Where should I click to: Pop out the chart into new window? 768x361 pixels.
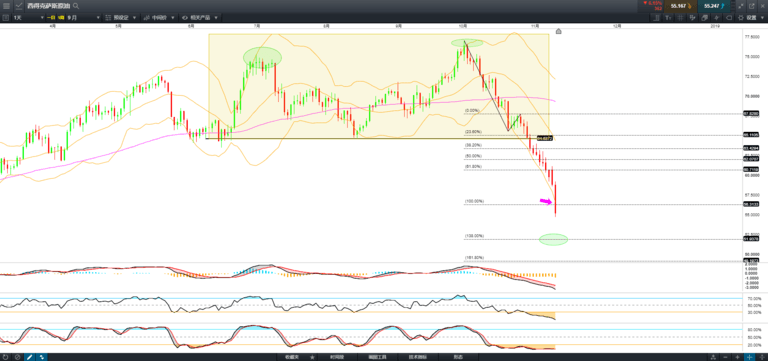[x=751, y=6]
